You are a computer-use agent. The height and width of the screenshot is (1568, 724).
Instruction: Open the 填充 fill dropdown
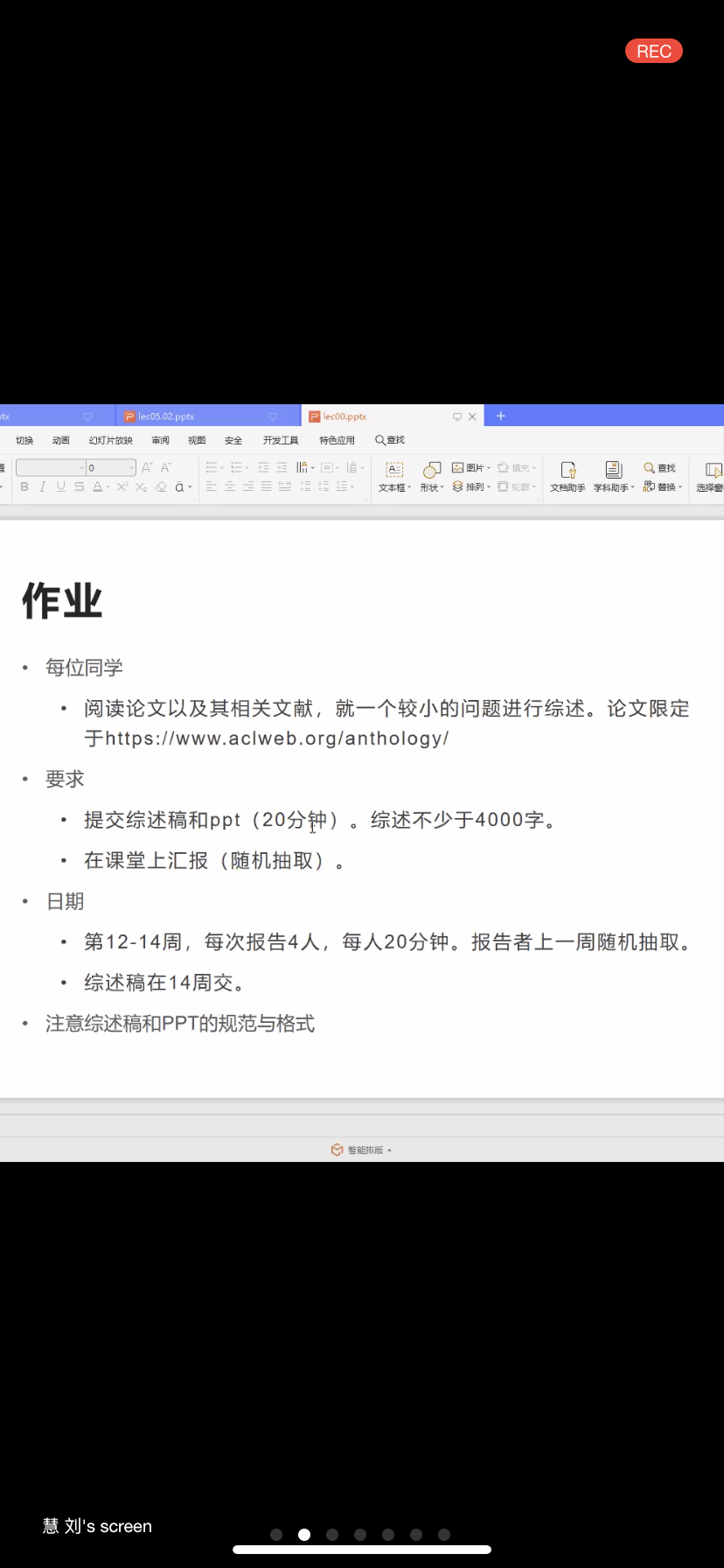pyautogui.click(x=517, y=468)
